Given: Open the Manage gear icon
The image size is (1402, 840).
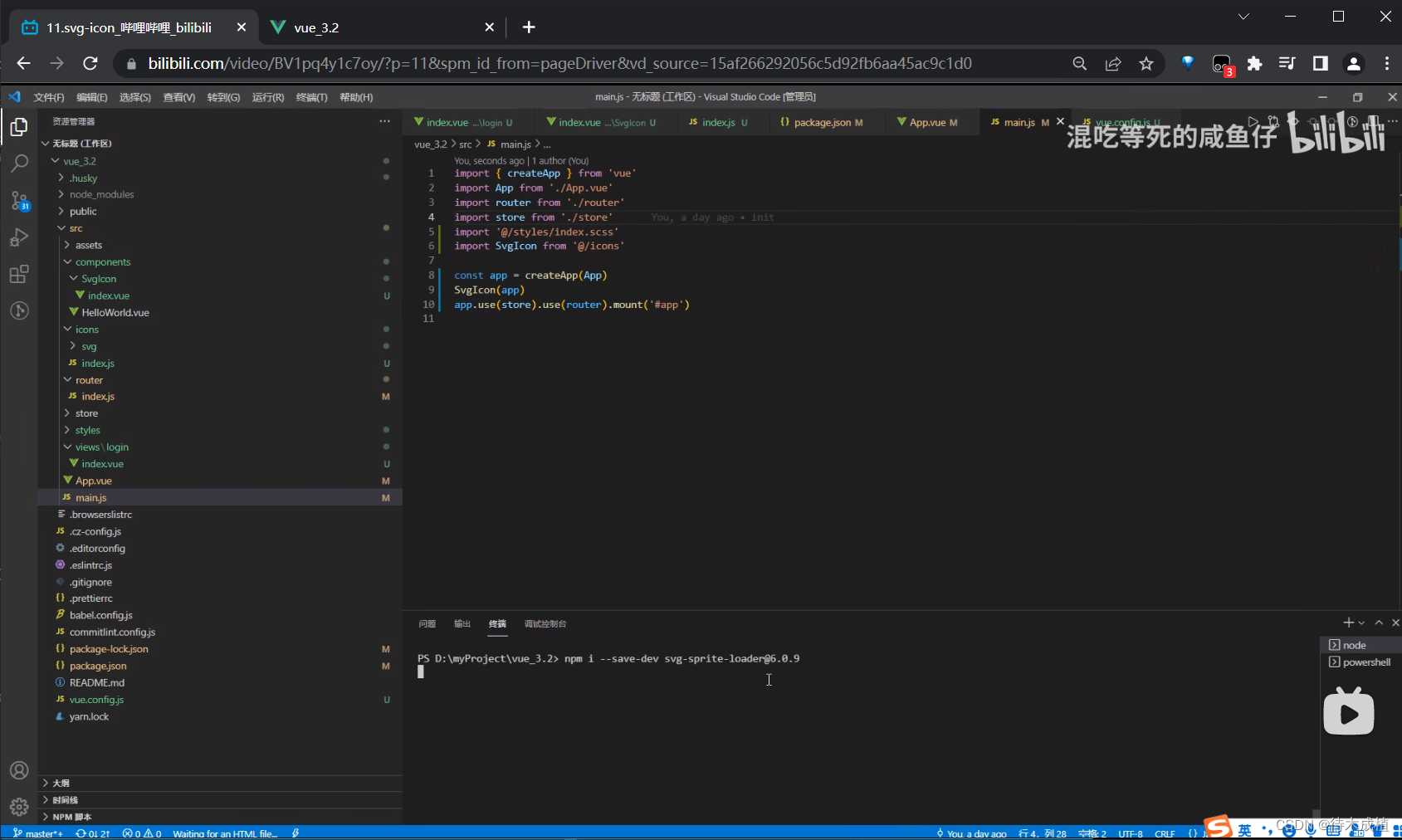Looking at the screenshot, I should point(19,807).
